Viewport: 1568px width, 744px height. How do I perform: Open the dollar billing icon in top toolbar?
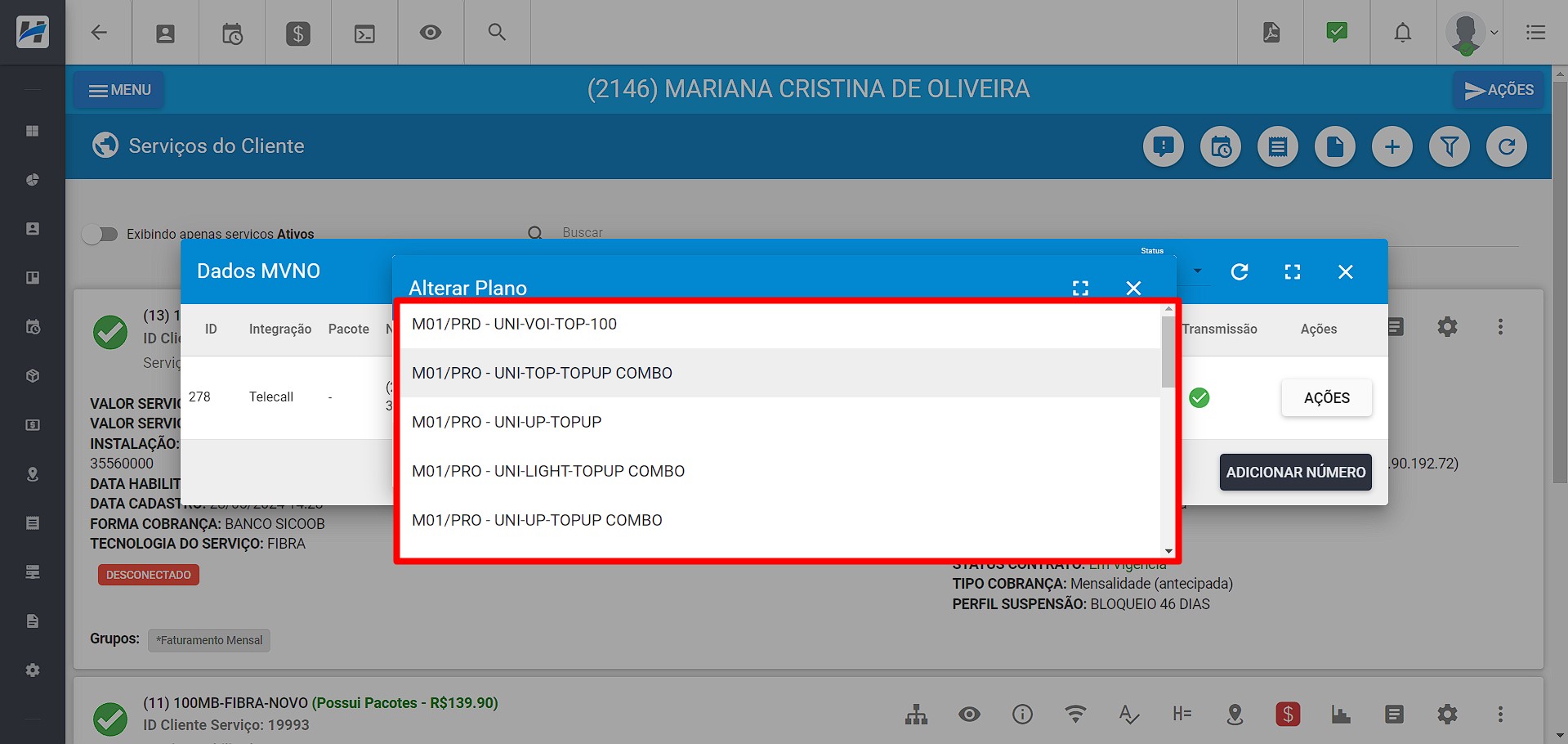click(x=298, y=34)
